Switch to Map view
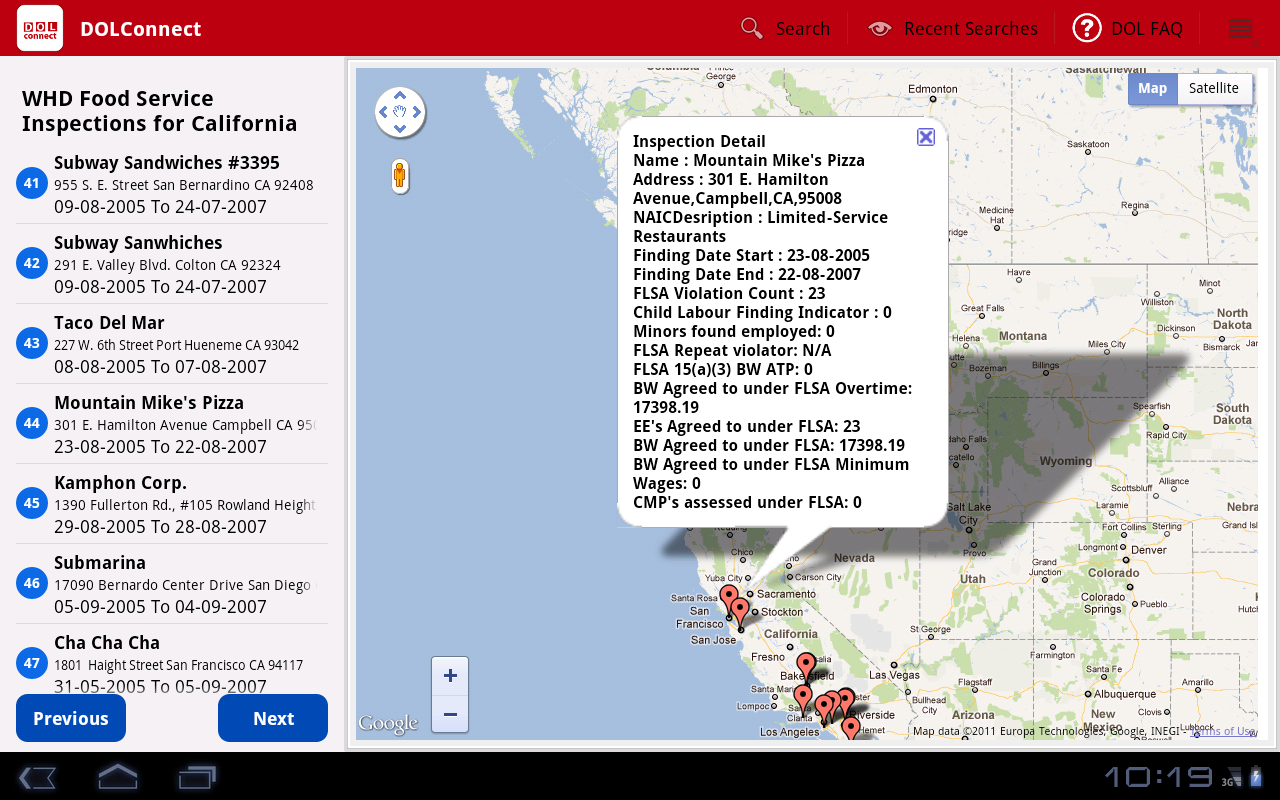 (x=1152, y=88)
